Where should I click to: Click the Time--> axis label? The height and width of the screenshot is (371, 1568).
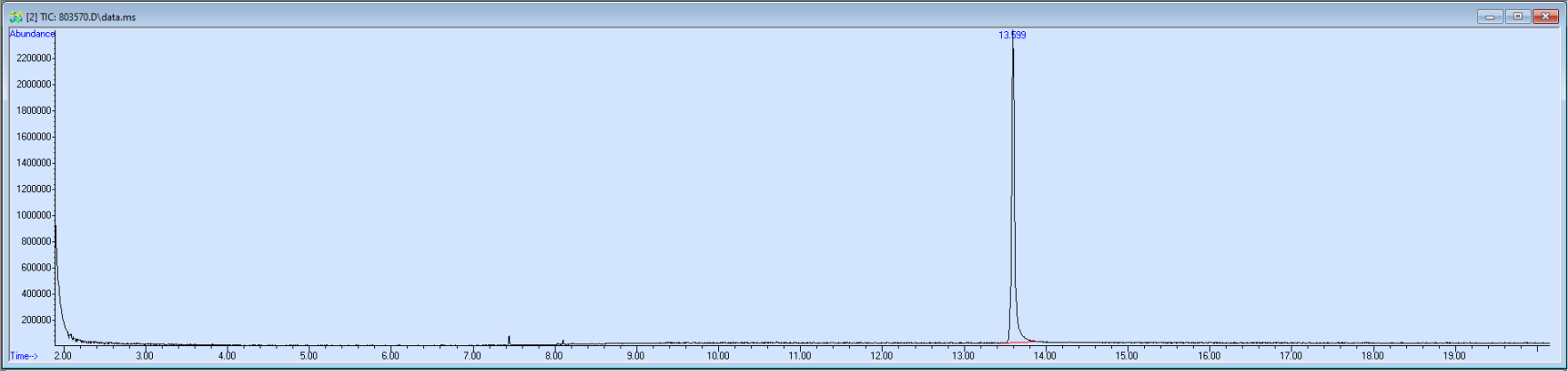24,356
